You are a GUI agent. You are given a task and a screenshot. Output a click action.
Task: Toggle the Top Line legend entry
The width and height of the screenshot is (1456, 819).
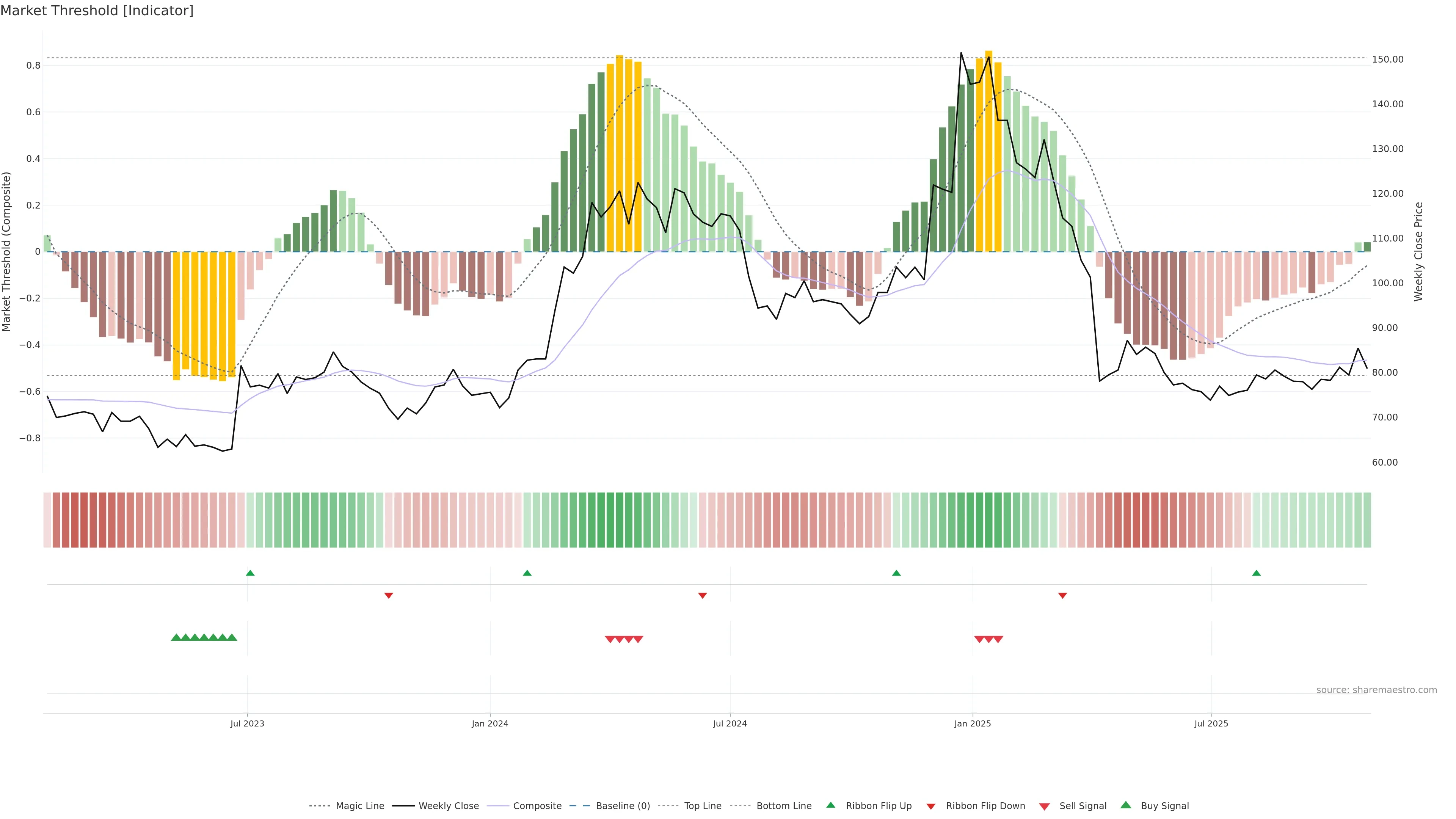[x=703, y=806]
